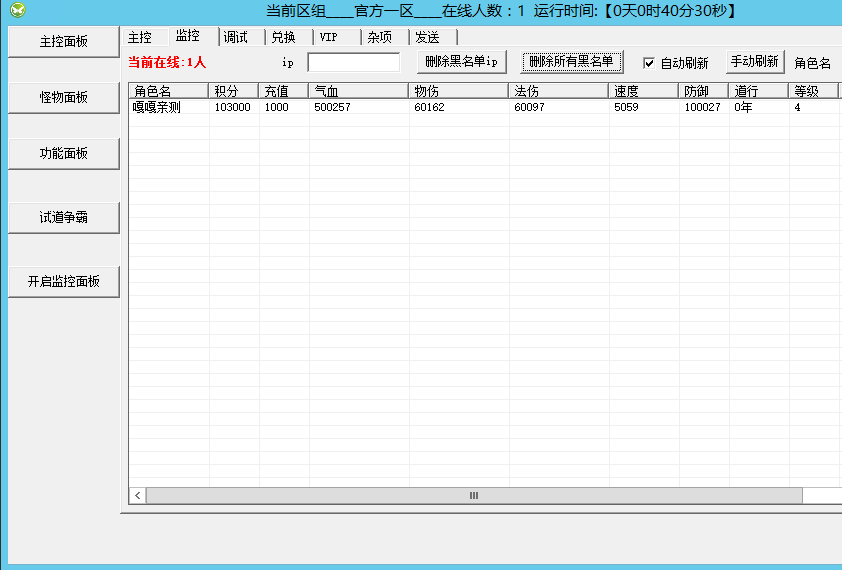Switch to the VIP tab
The image size is (842, 570).
(337, 37)
